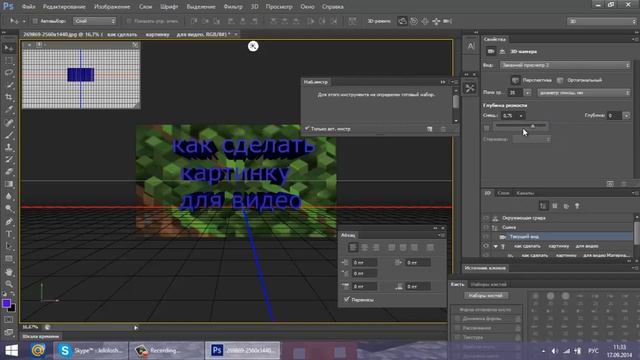Filter 3D panel by whole scene icon
The width and height of the screenshot is (640, 360).
click(543, 206)
